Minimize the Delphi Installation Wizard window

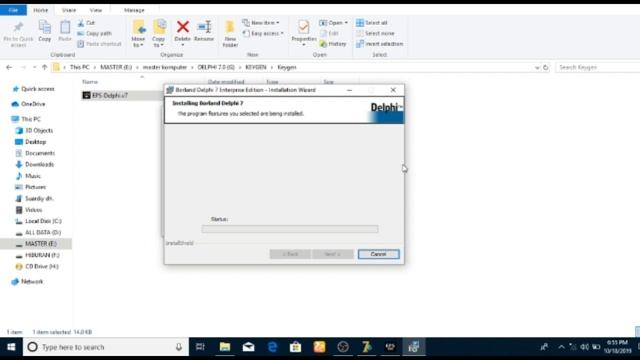tap(349, 90)
